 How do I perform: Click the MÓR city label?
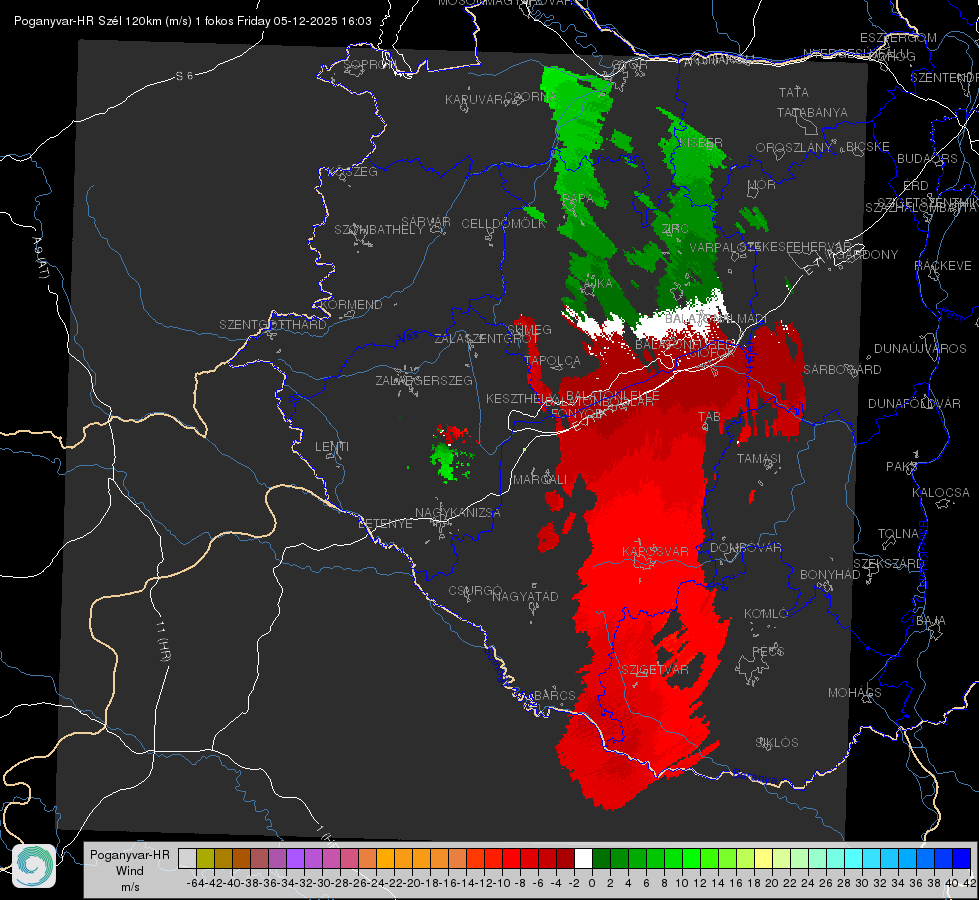762,185
